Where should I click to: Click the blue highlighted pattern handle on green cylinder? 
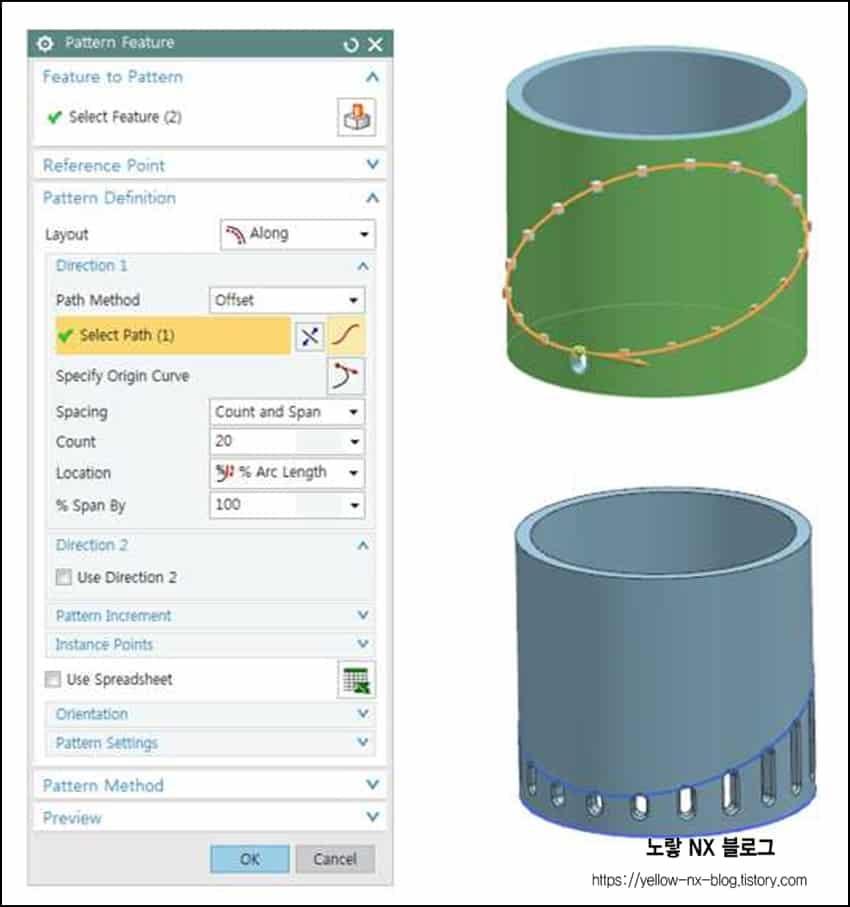(x=579, y=362)
